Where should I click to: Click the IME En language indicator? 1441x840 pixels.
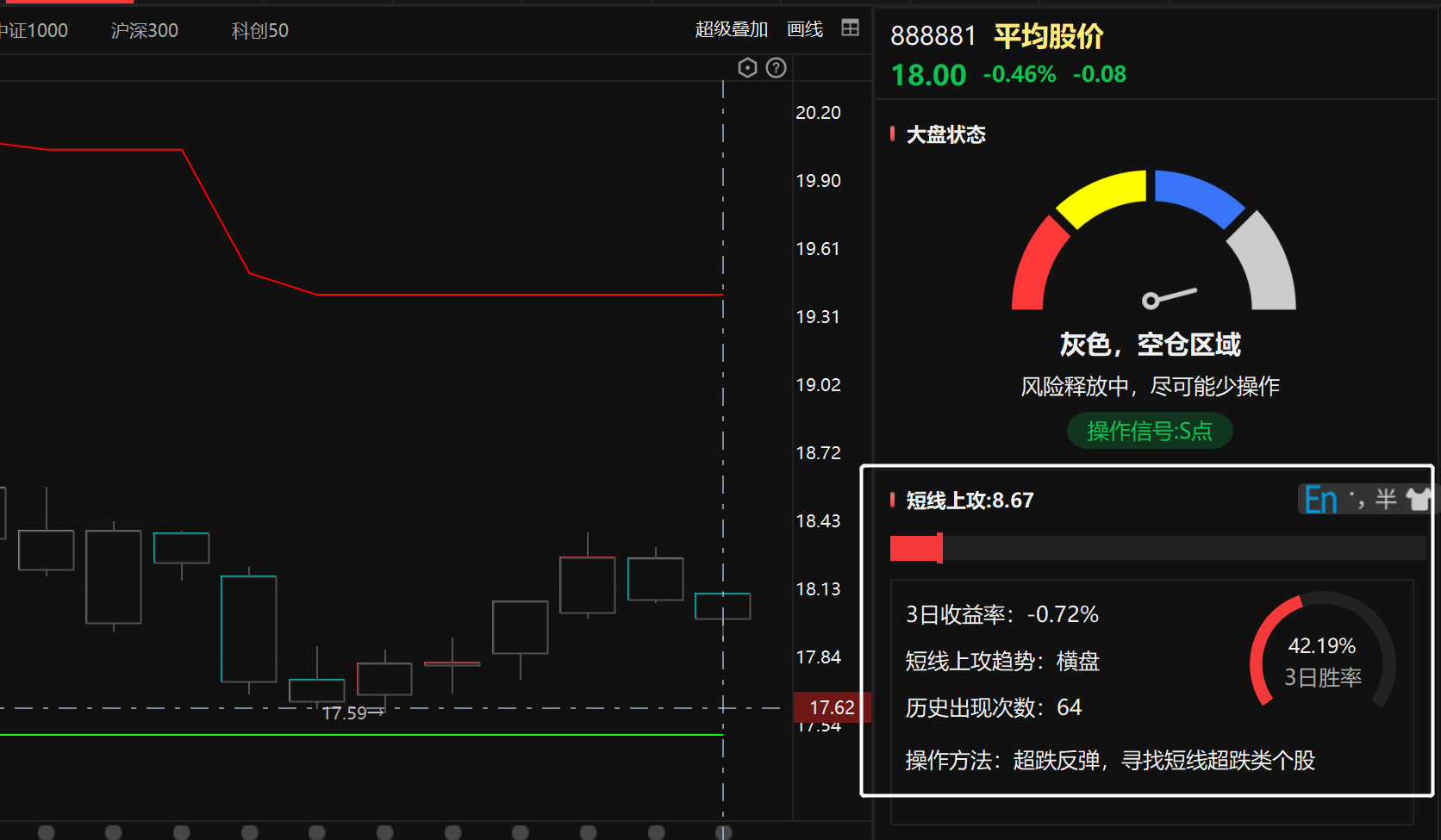(x=1320, y=500)
